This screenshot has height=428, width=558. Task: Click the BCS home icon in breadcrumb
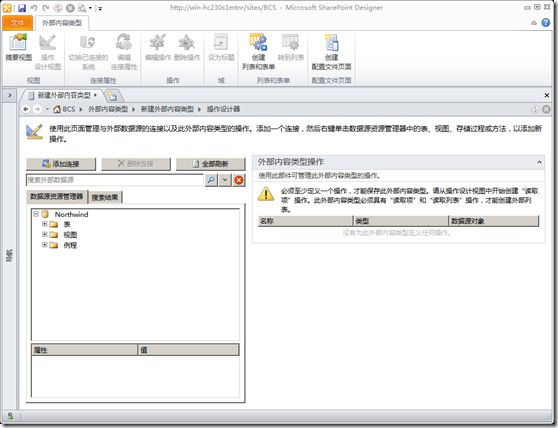coord(57,109)
